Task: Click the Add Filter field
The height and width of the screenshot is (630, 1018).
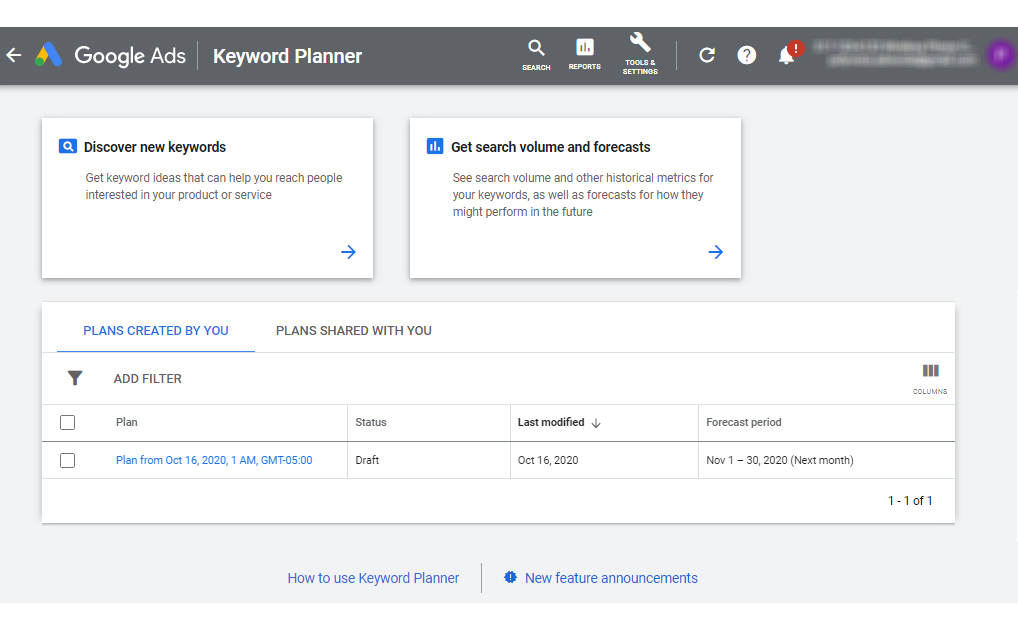Action: 148,379
